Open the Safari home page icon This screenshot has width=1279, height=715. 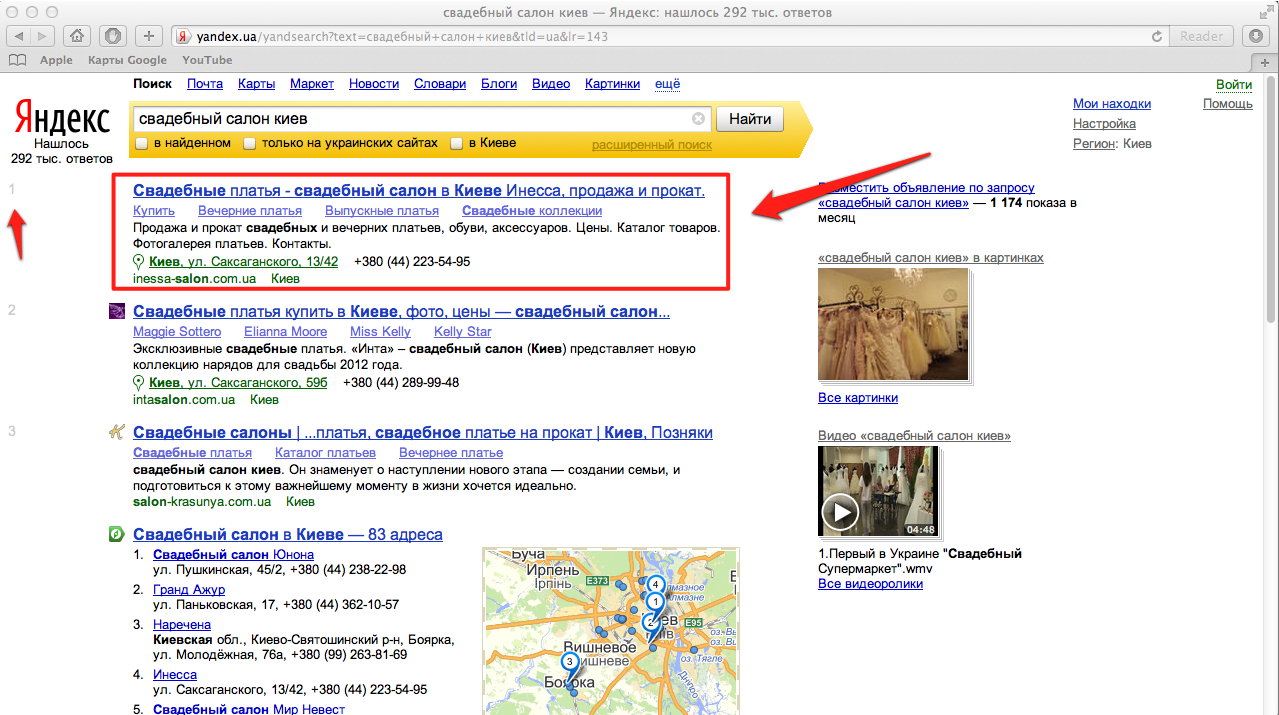coord(77,36)
